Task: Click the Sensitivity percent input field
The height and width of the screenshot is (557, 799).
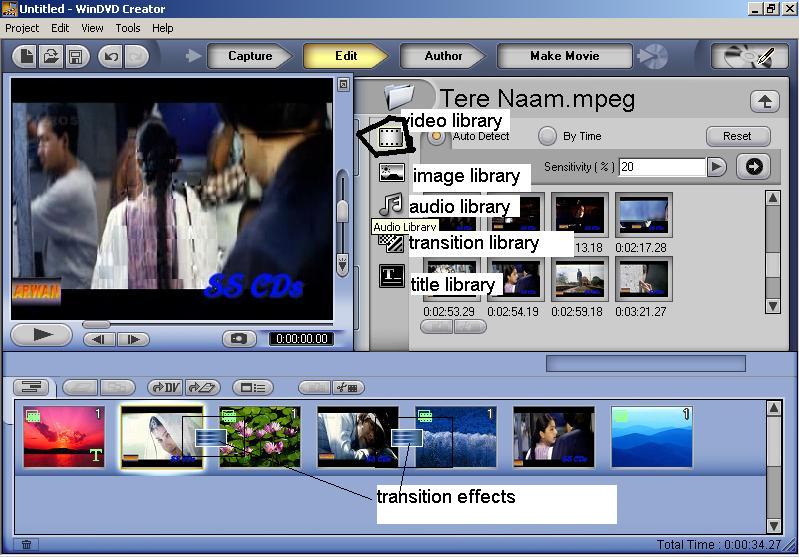Action: pos(662,167)
